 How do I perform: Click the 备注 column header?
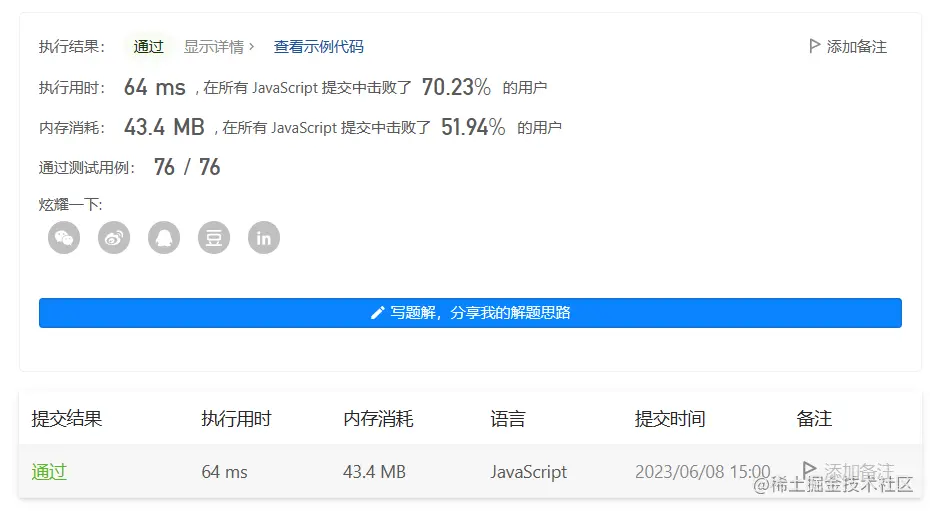click(814, 419)
